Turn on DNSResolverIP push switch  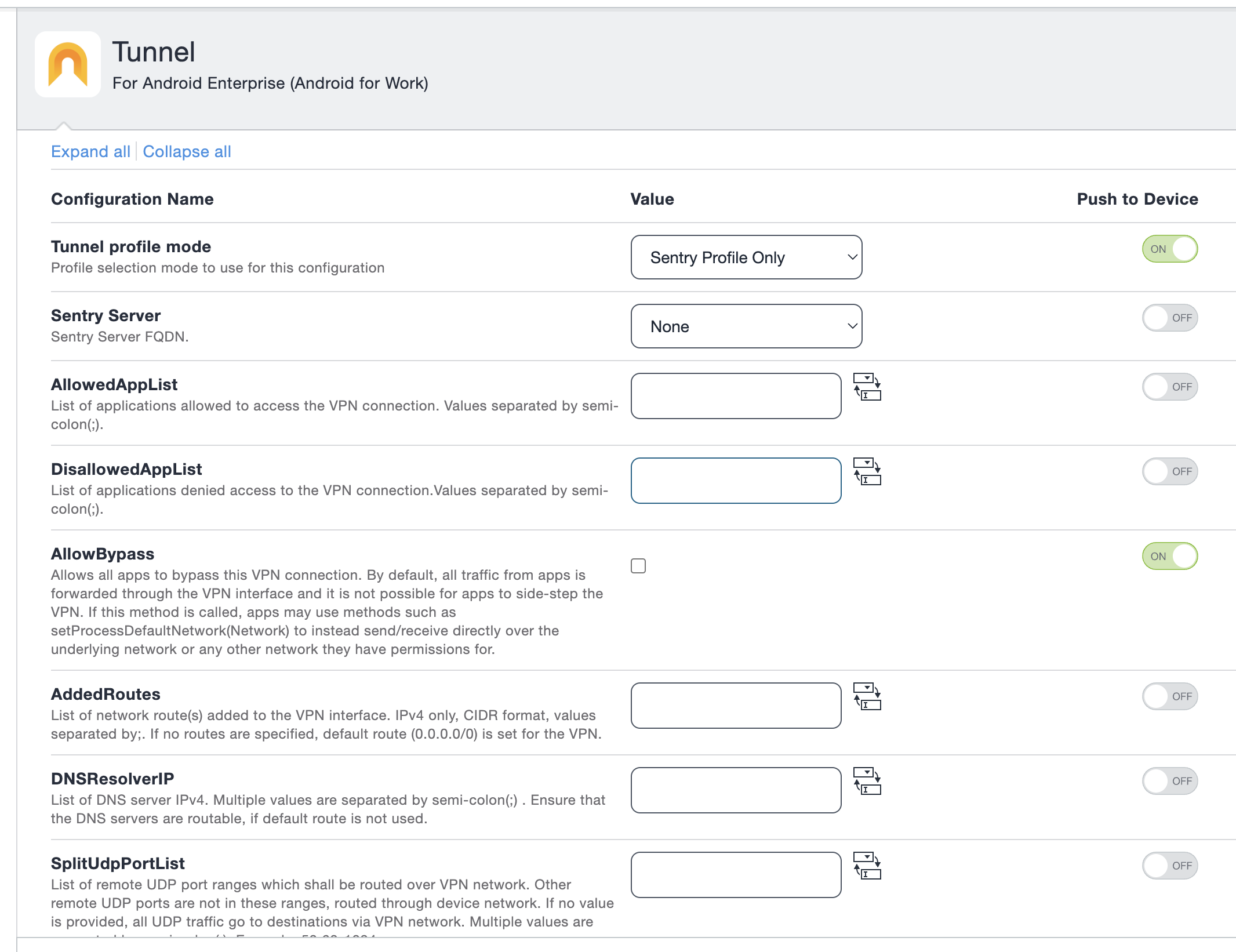coord(1169,781)
